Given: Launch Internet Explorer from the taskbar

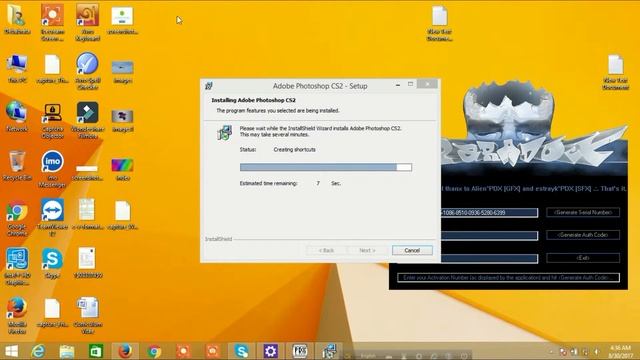Looking at the screenshot, I should [x=38, y=351].
